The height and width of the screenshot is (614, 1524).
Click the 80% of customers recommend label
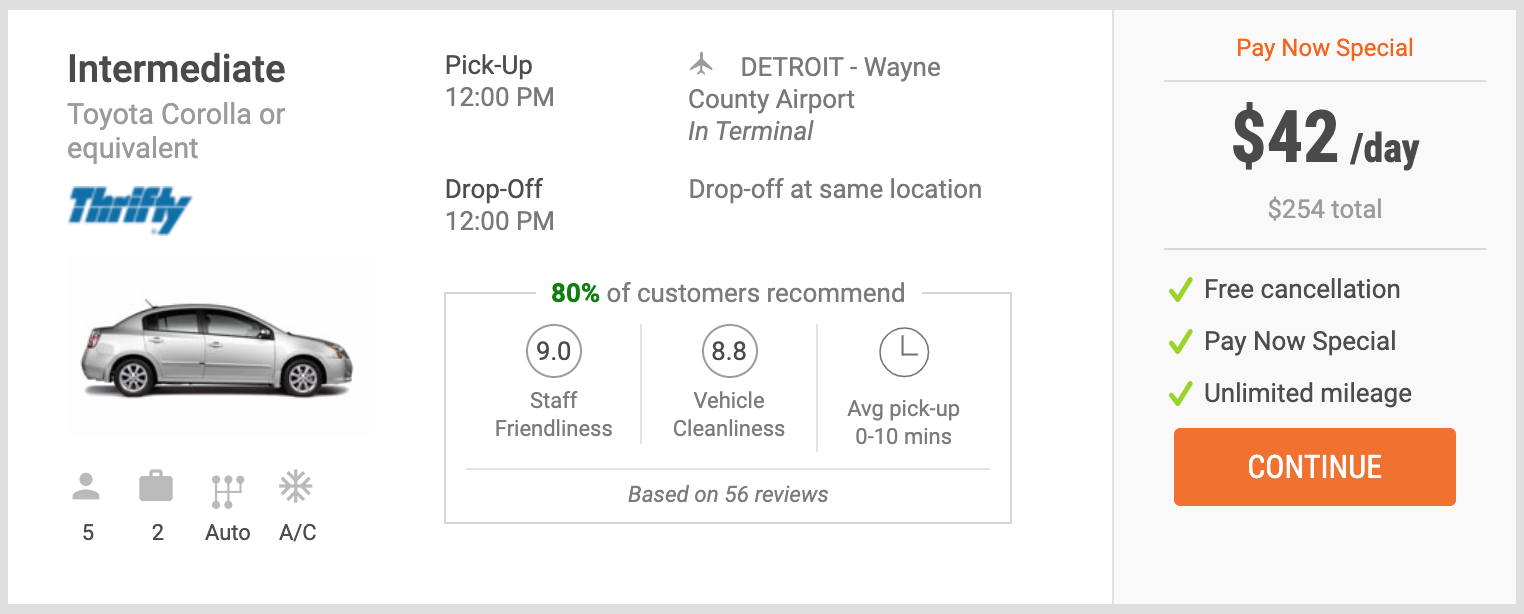(x=728, y=293)
